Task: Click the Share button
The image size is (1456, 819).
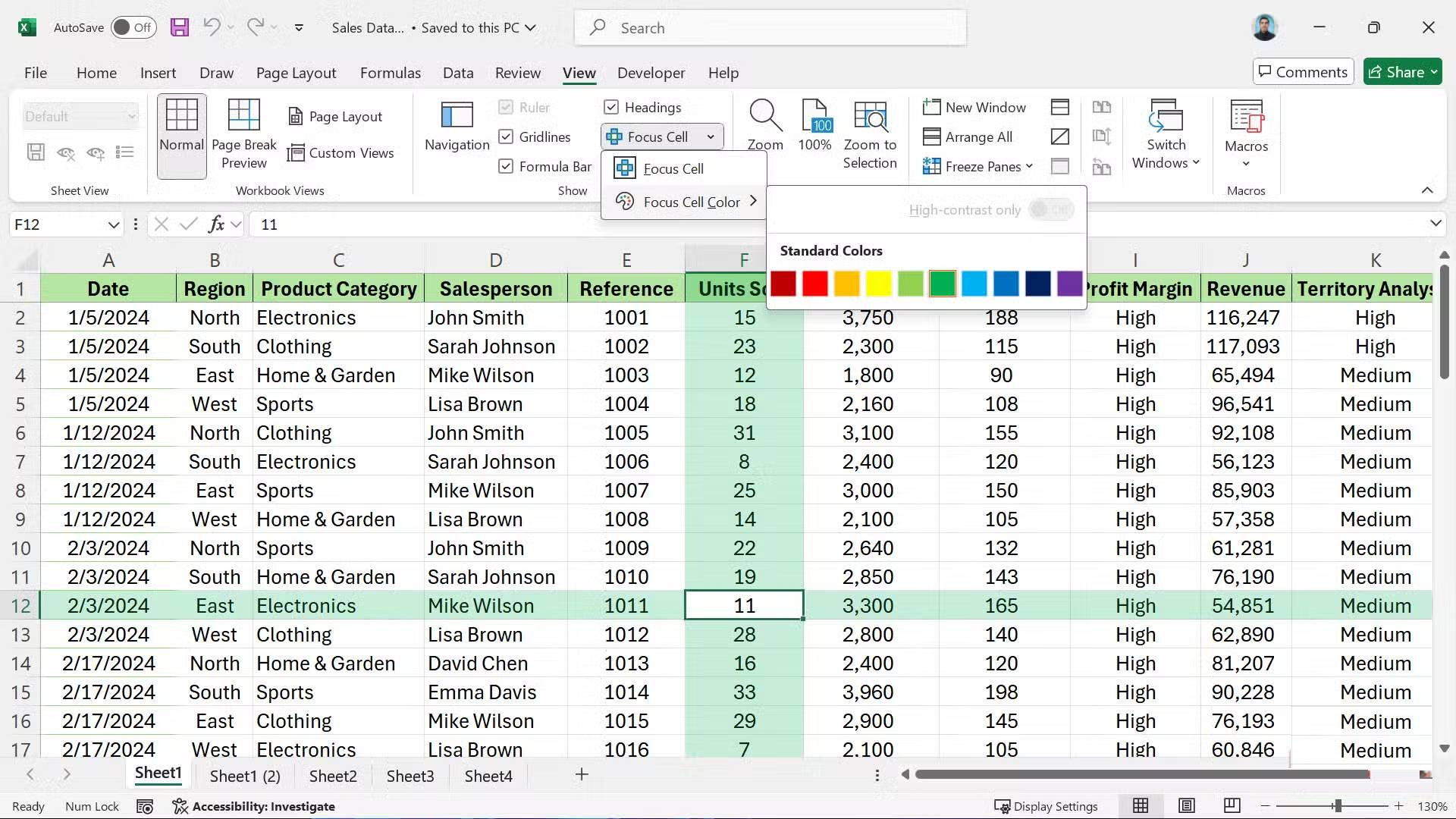Action: point(1401,71)
